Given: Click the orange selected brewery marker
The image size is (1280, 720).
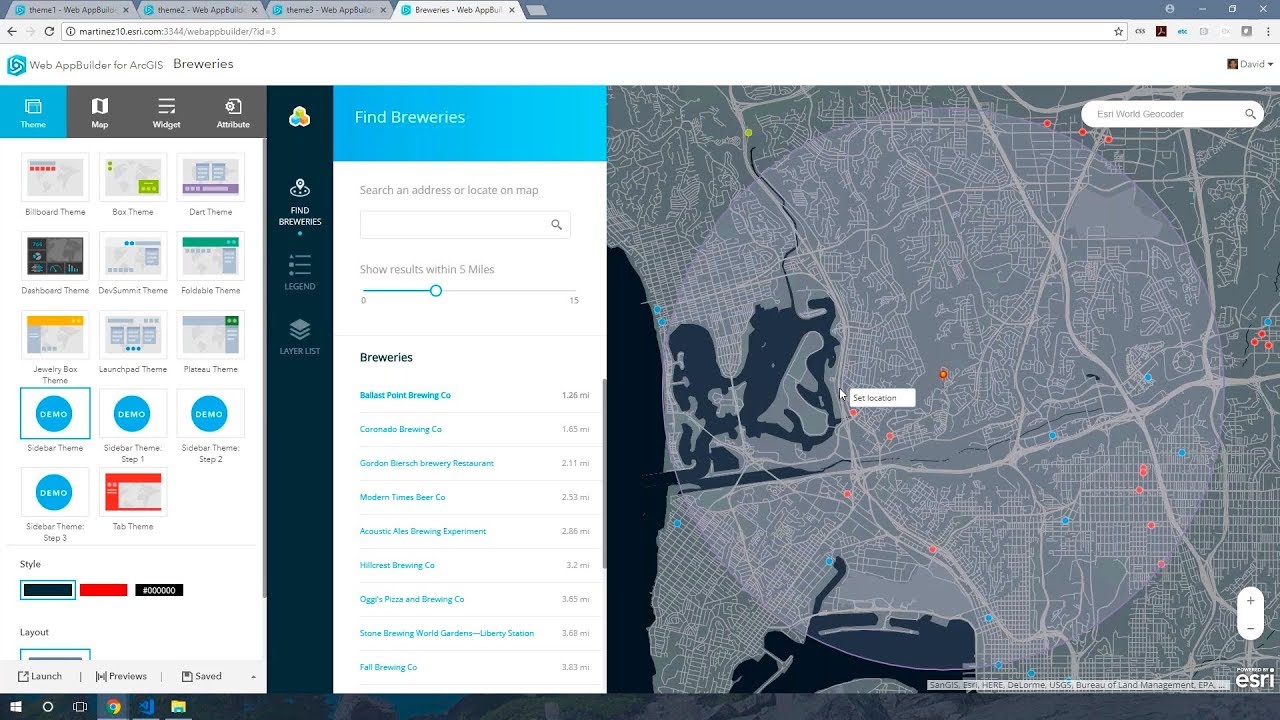Looking at the screenshot, I should pyautogui.click(x=943, y=374).
